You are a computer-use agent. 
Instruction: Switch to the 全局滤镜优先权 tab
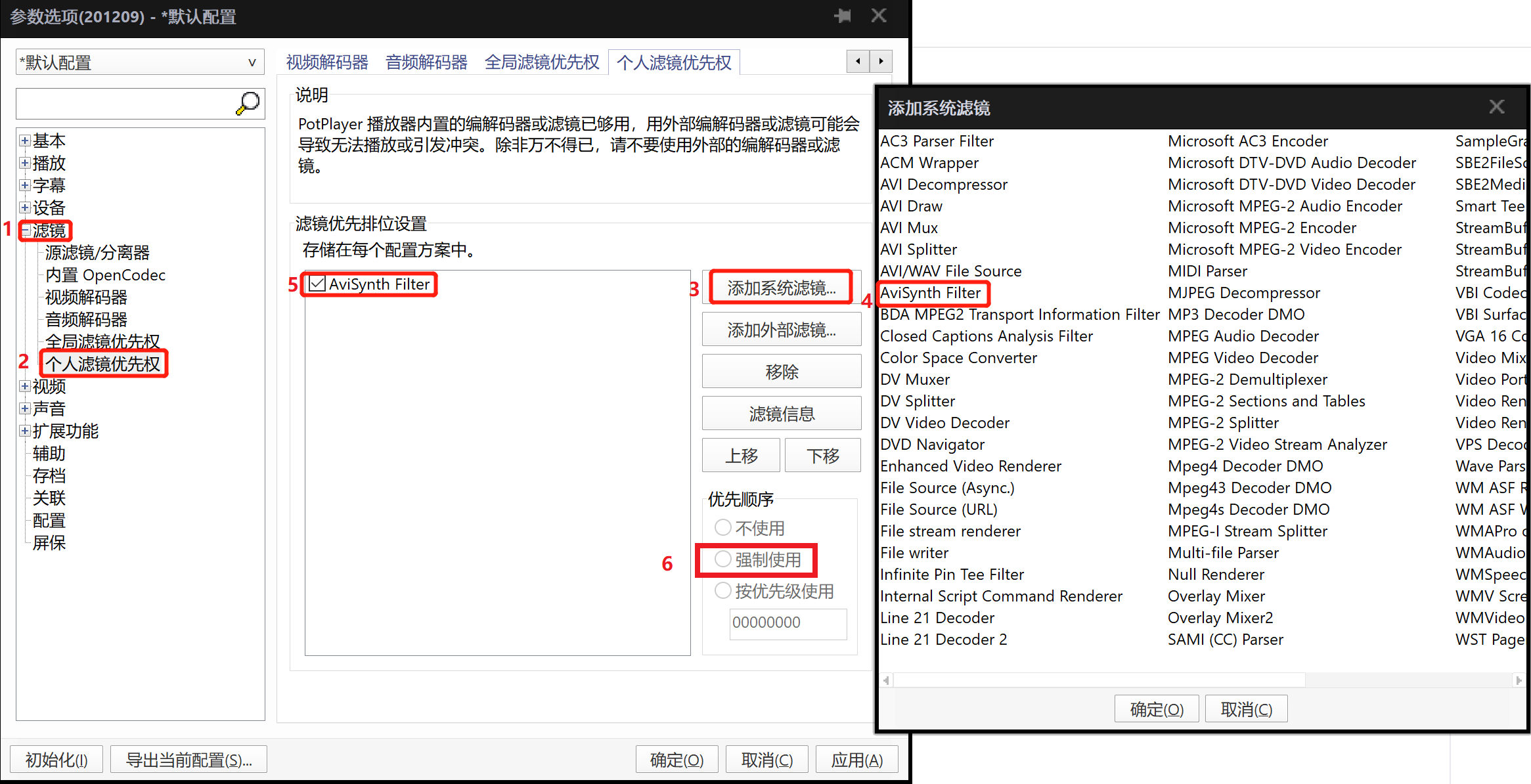tap(542, 61)
